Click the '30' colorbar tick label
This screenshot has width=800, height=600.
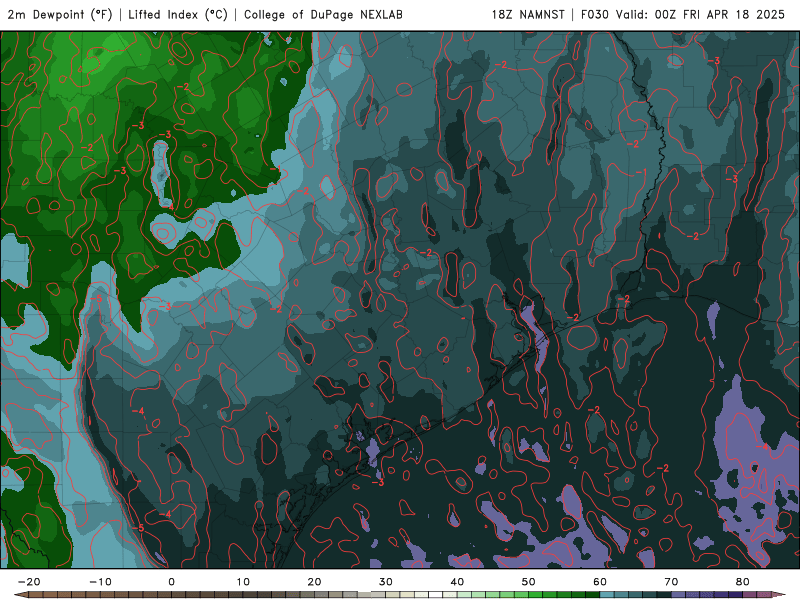[386, 582]
